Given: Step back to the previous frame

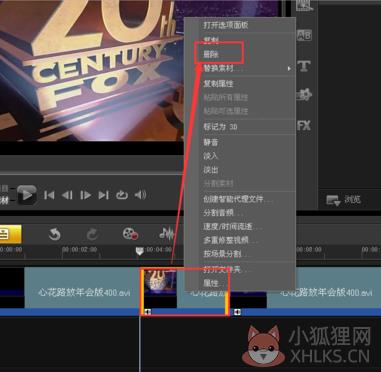Looking at the screenshot, I should pos(68,195).
